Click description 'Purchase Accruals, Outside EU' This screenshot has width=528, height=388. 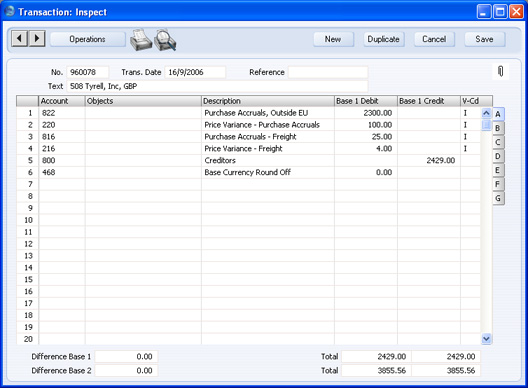pos(256,113)
